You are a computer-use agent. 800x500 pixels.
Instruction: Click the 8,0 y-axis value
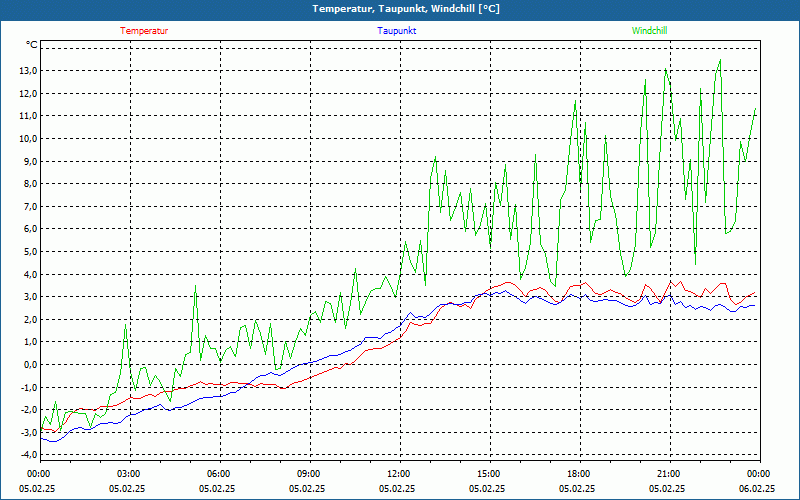[30, 184]
